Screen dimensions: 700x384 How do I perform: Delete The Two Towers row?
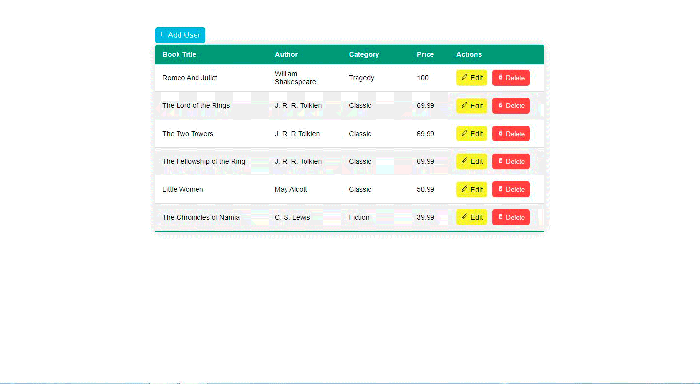tap(511, 134)
